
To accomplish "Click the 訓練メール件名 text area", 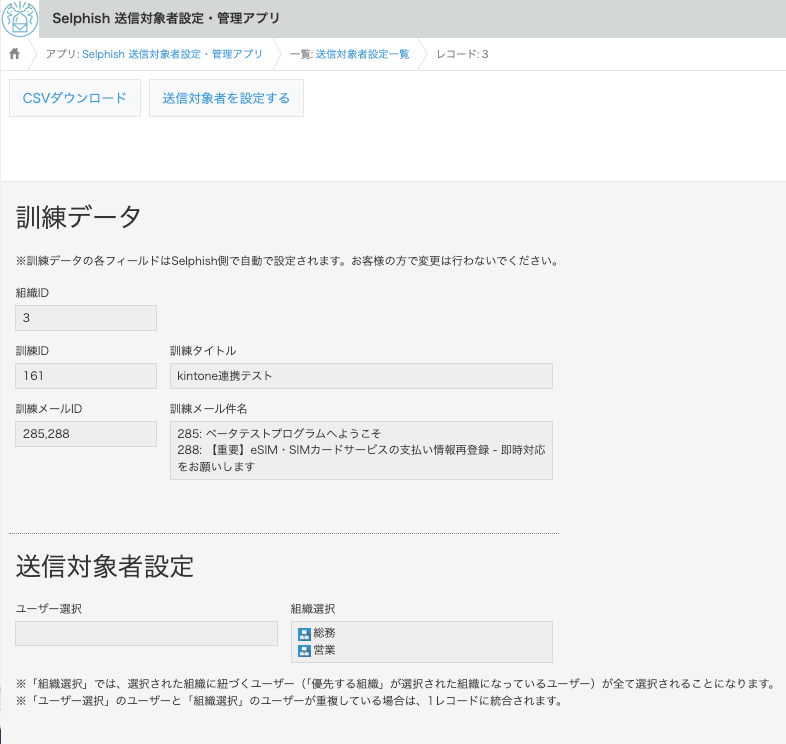I will click(x=361, y=450).
